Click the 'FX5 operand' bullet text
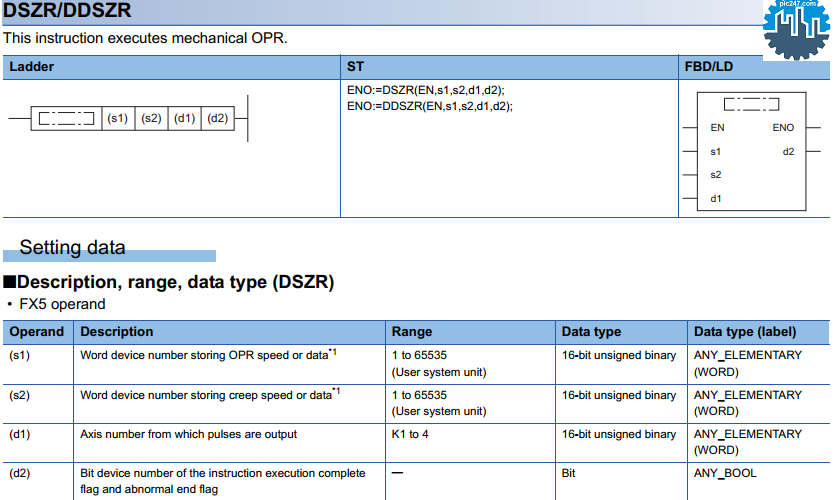 tap(62, 304)
